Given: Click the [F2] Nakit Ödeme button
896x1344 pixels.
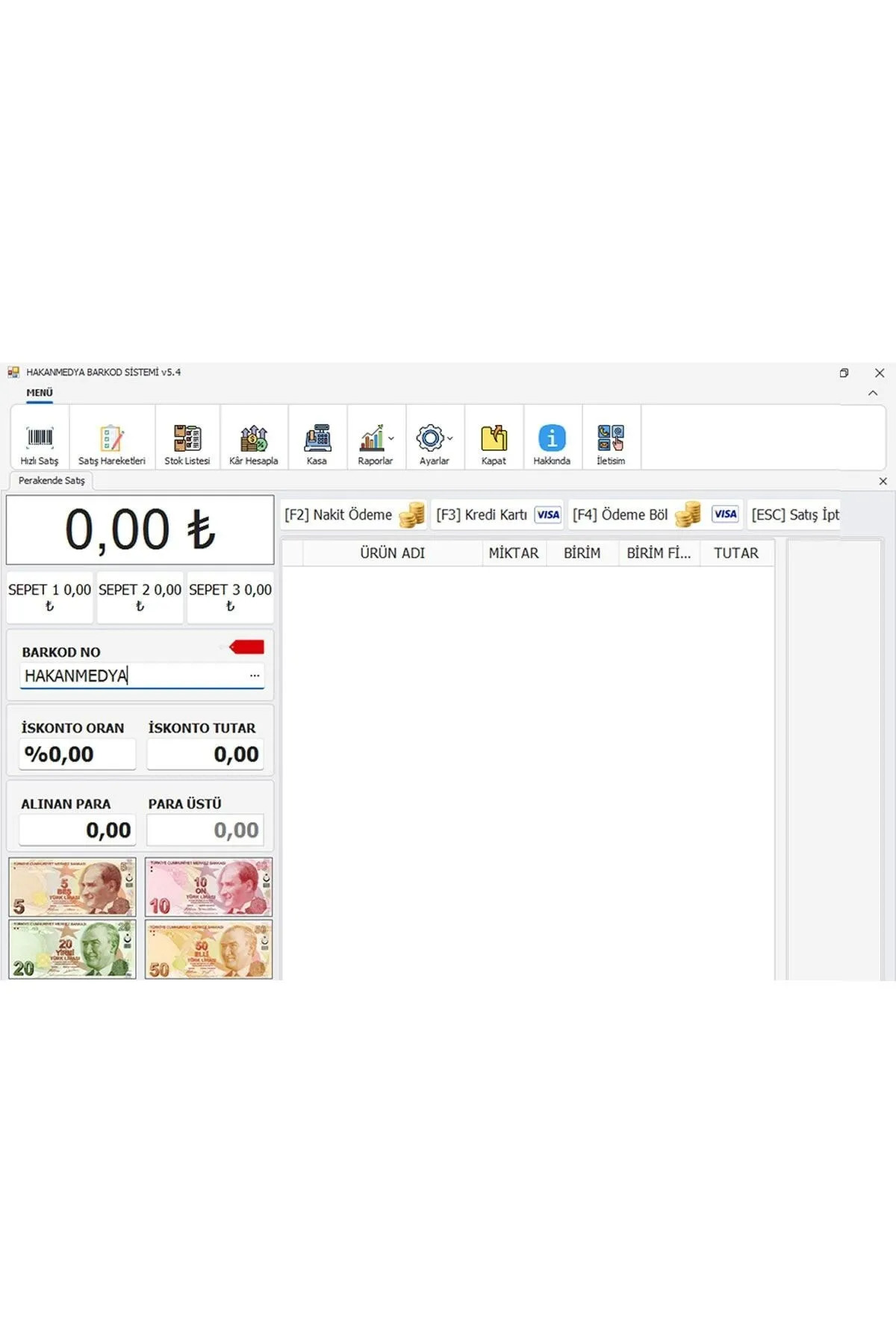Looking at the screenshot, I should point(354,514).
